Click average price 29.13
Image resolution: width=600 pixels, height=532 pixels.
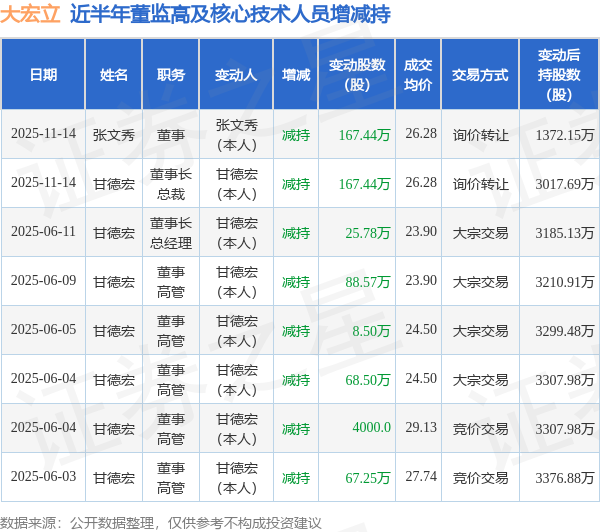[421, 428]
